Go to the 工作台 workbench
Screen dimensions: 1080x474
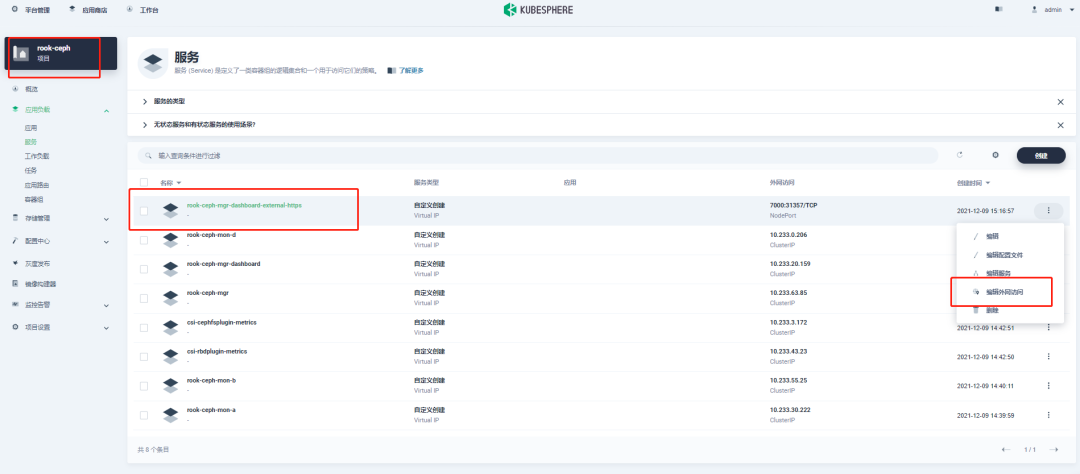coord(143,10)
